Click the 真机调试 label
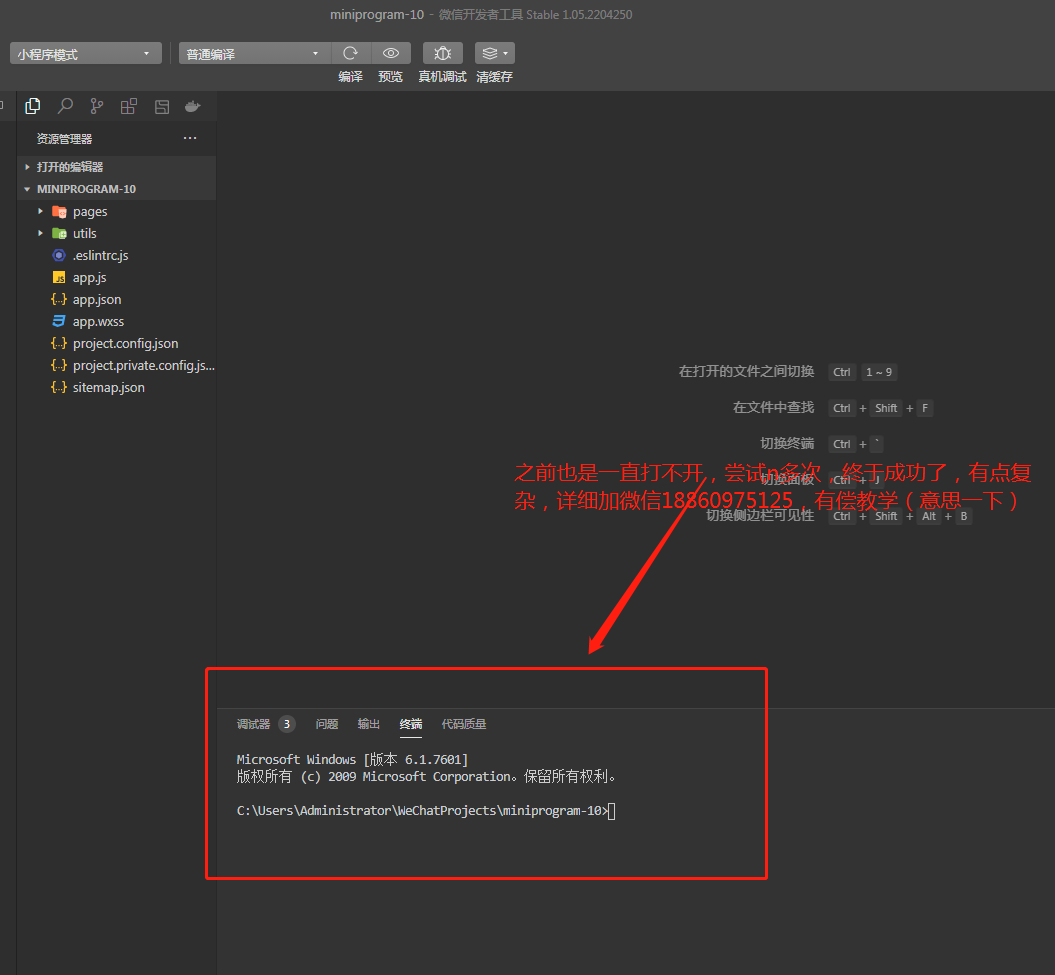 click(x=442, y=77)
